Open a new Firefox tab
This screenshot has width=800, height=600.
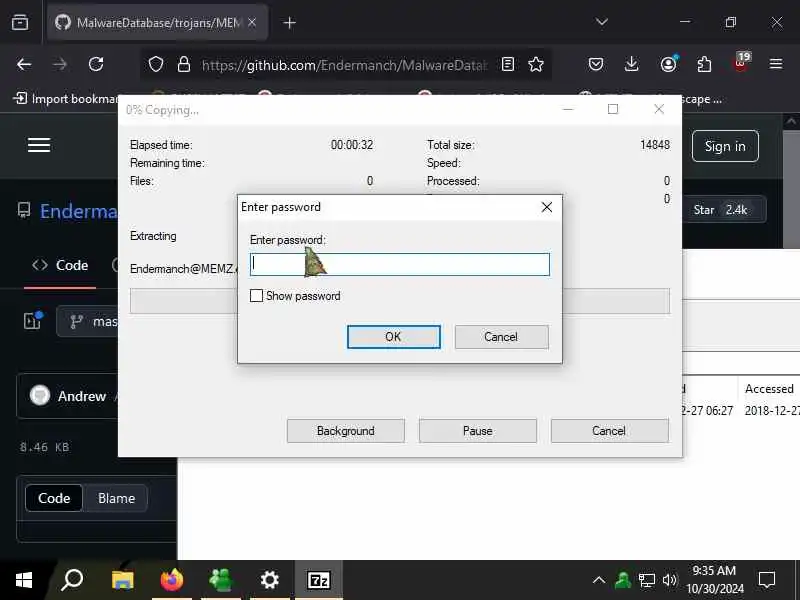[289, 23]
